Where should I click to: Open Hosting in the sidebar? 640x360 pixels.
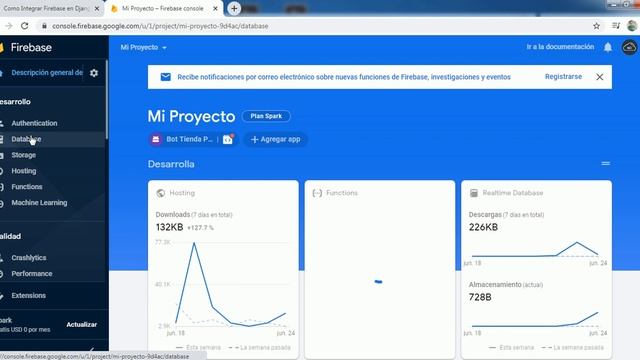pyautogui.click(x=24, y=171)
